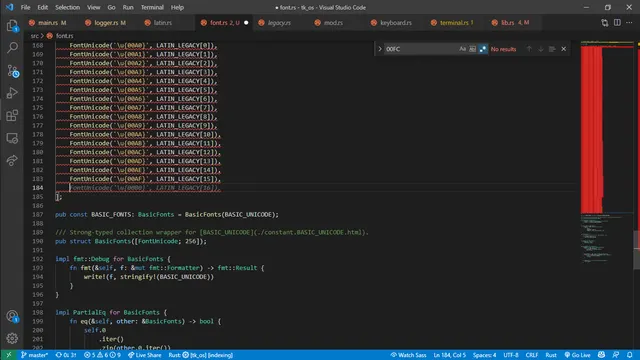Screen dimensions: 640x360
Task: Change indentation via Spaces: 4
Action: [x=484, y=355]
